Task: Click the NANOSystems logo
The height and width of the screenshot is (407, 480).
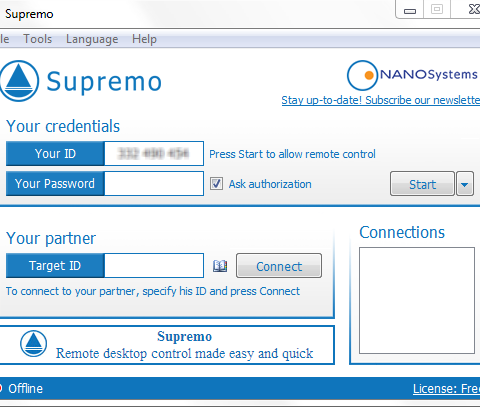Action: tap(412, 75)
